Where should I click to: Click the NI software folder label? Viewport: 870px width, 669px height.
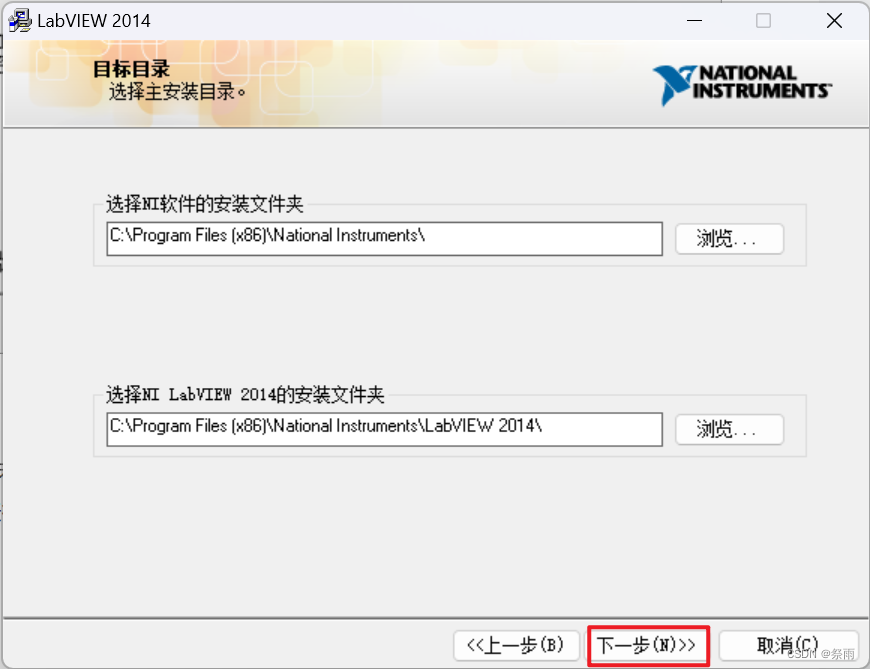[181, 203]
